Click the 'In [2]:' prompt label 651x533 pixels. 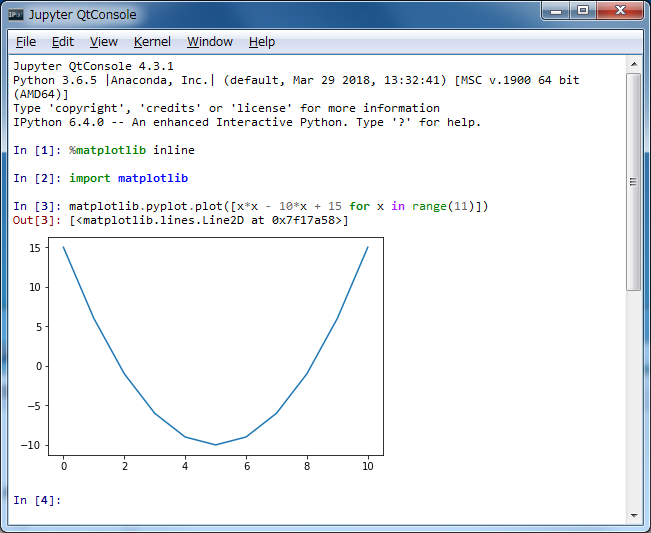pyautogui.click(x=37, y=178)
